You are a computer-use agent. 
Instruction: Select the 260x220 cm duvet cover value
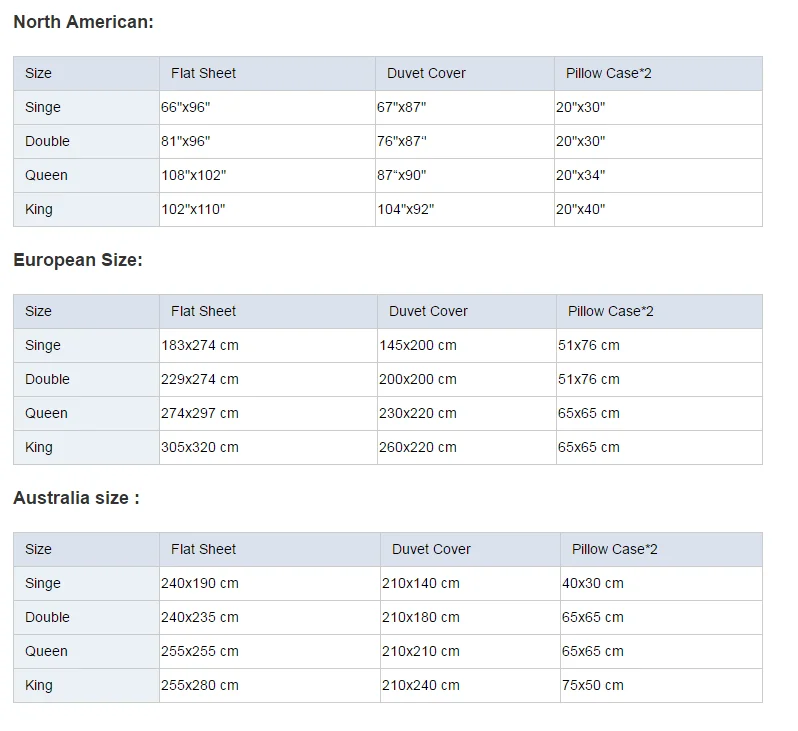tap(417, 447)
